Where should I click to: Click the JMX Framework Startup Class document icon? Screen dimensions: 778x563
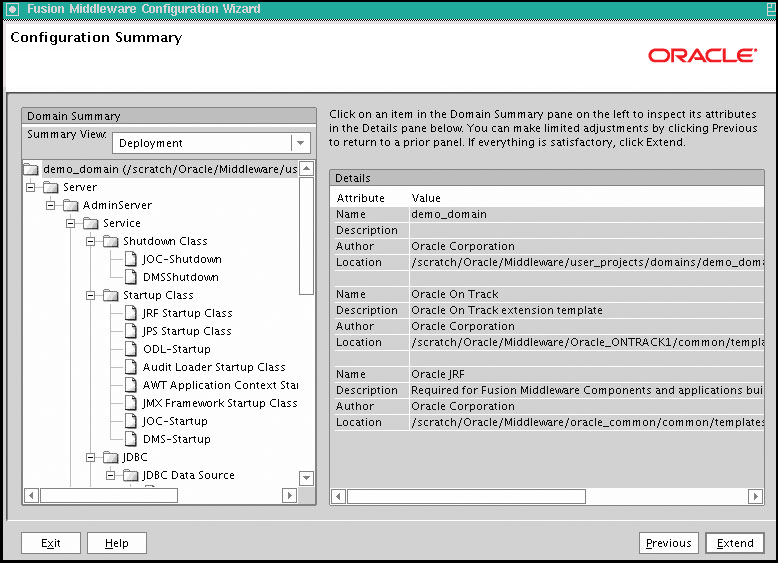(131, 403)
